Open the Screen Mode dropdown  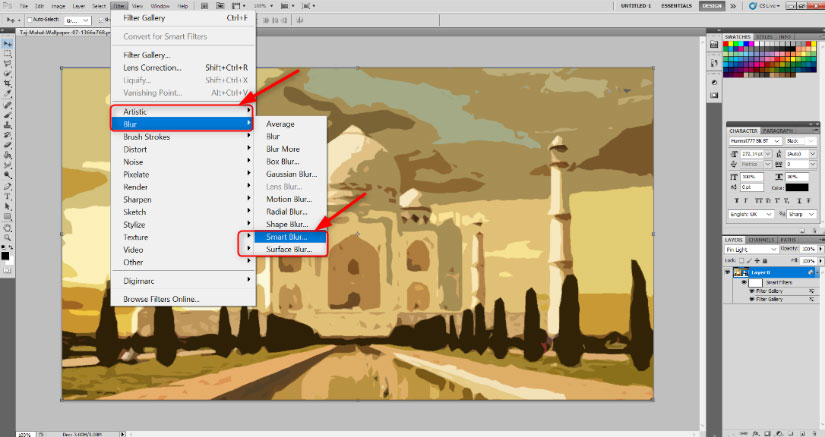tap(308, 6)
